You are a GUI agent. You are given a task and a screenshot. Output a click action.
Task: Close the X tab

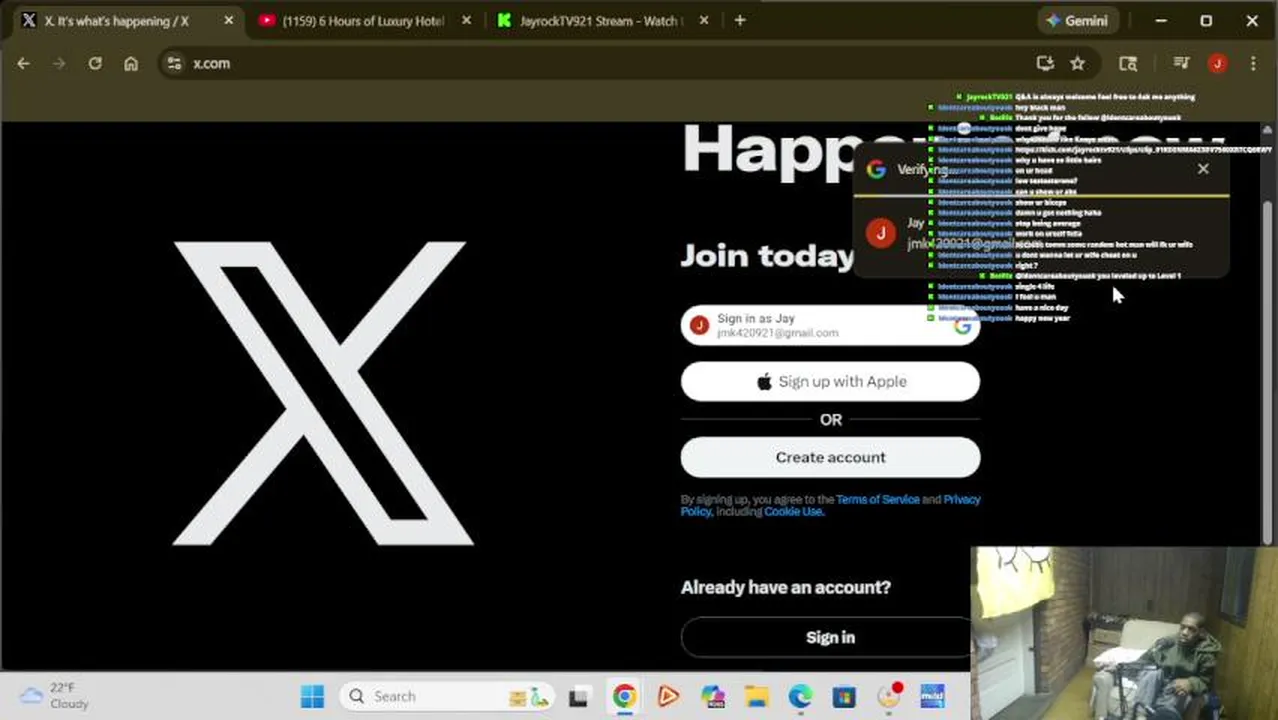coord(229,20)
